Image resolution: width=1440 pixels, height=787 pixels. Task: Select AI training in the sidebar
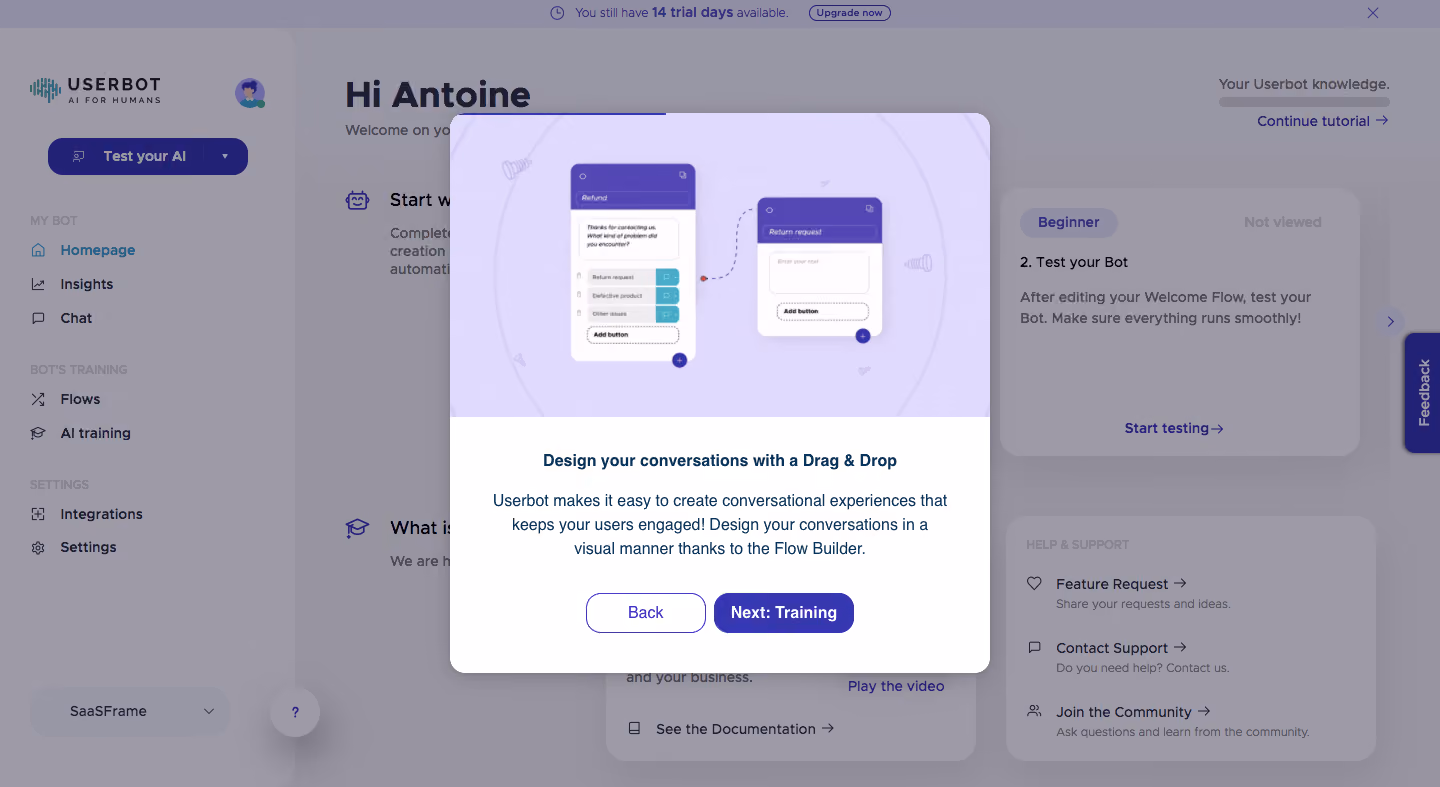95,433
